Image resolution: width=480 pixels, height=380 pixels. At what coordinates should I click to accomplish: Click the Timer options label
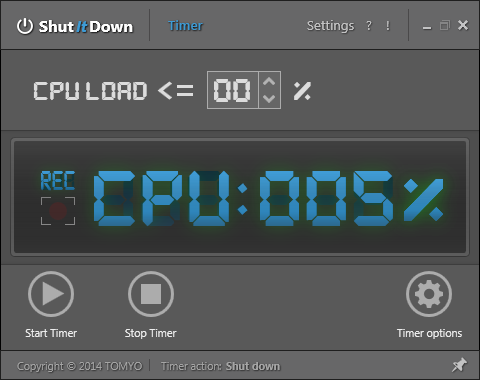pos(429,333)
